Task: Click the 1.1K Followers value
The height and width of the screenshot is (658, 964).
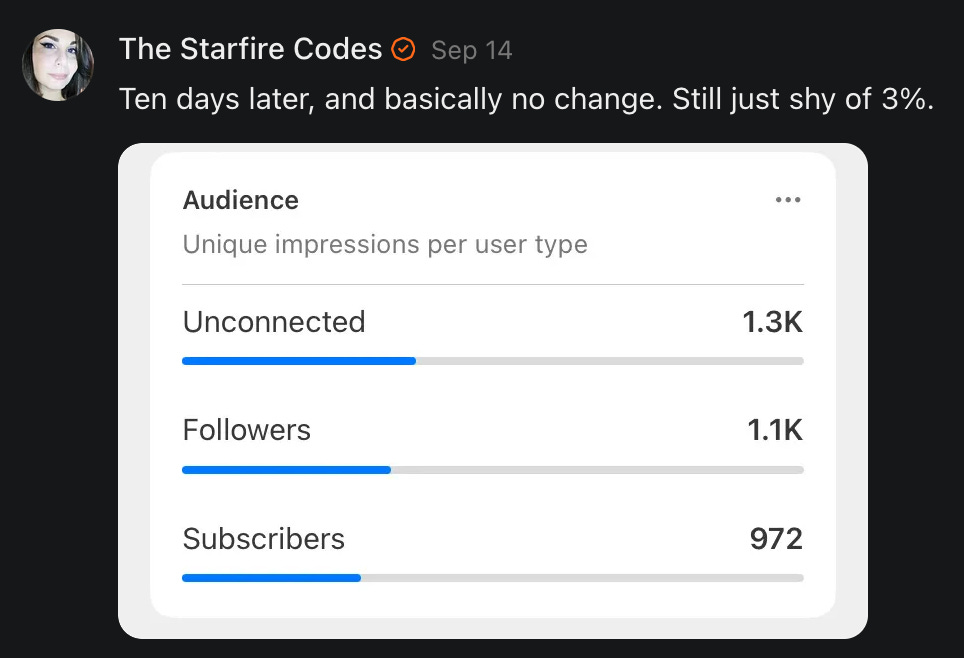Action: pos(775,430)
